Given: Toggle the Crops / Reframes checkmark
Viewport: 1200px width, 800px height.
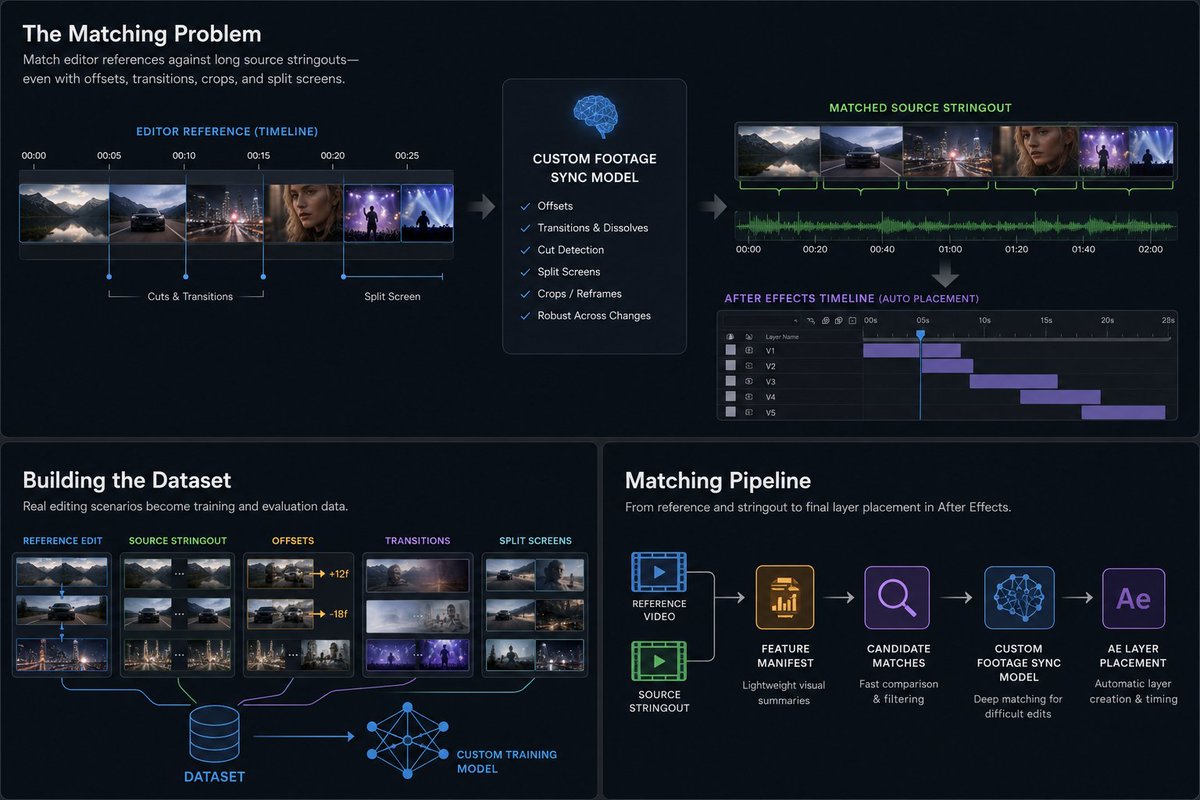Looking at the screenshot, I should pos(526,294).
